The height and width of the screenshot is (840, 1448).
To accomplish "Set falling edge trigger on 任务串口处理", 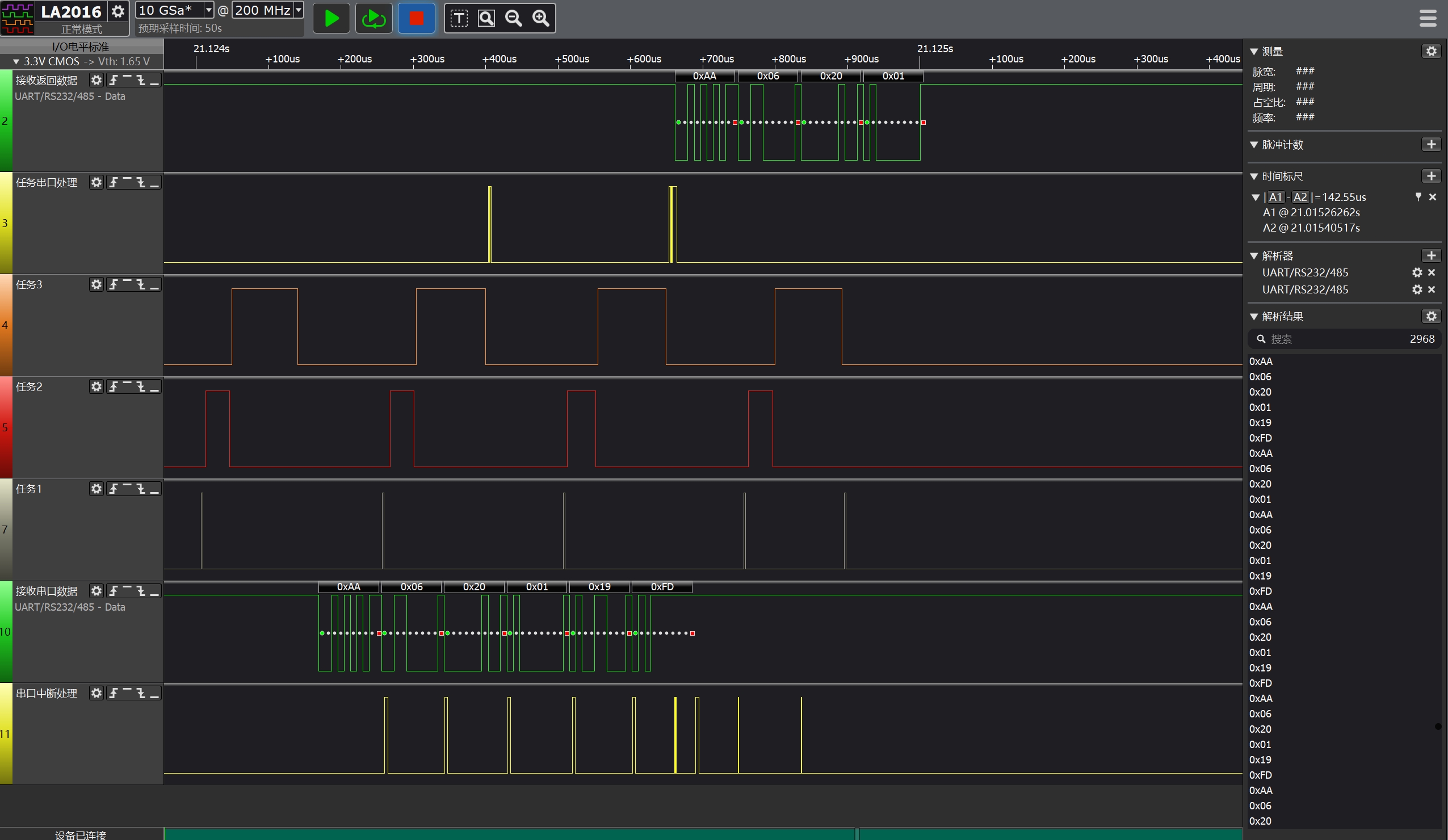I will tap(141, 182).
